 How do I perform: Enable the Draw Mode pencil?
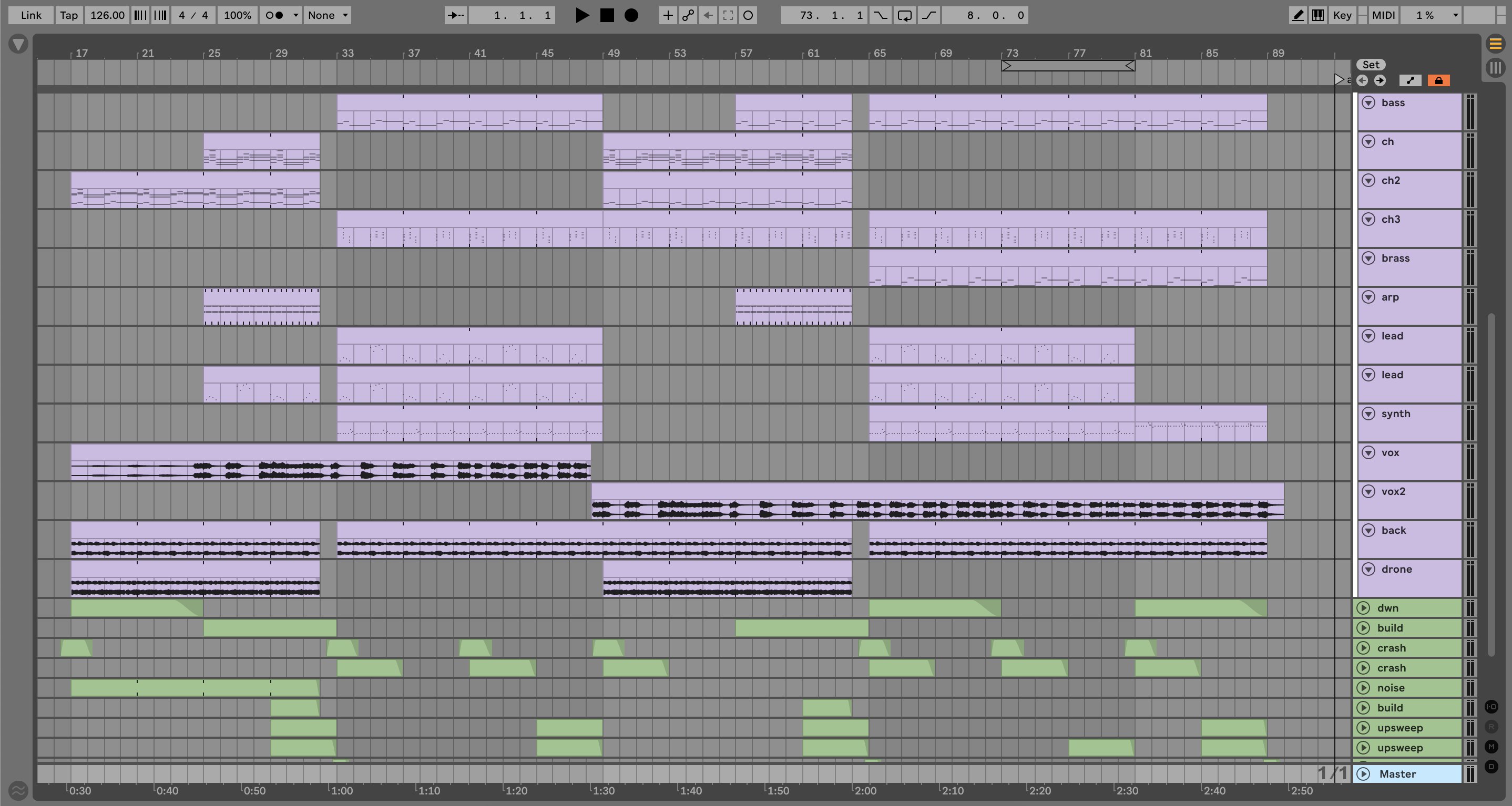[1298, 15]
